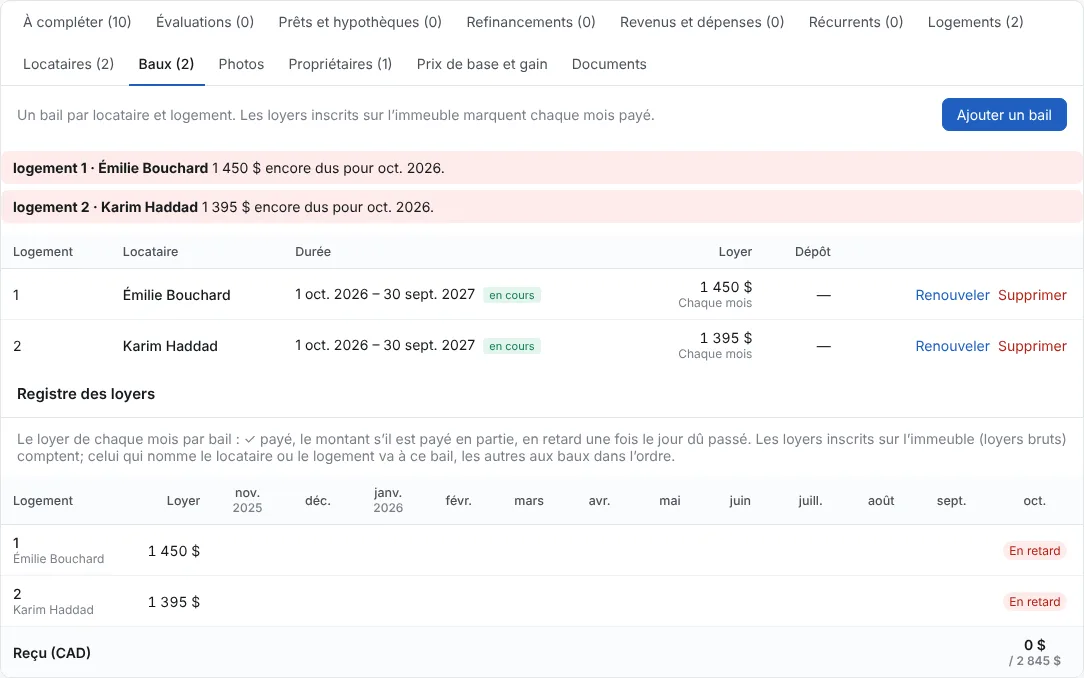
Task: Click the Reçu (CAD) row label
Action: (52, 653)
